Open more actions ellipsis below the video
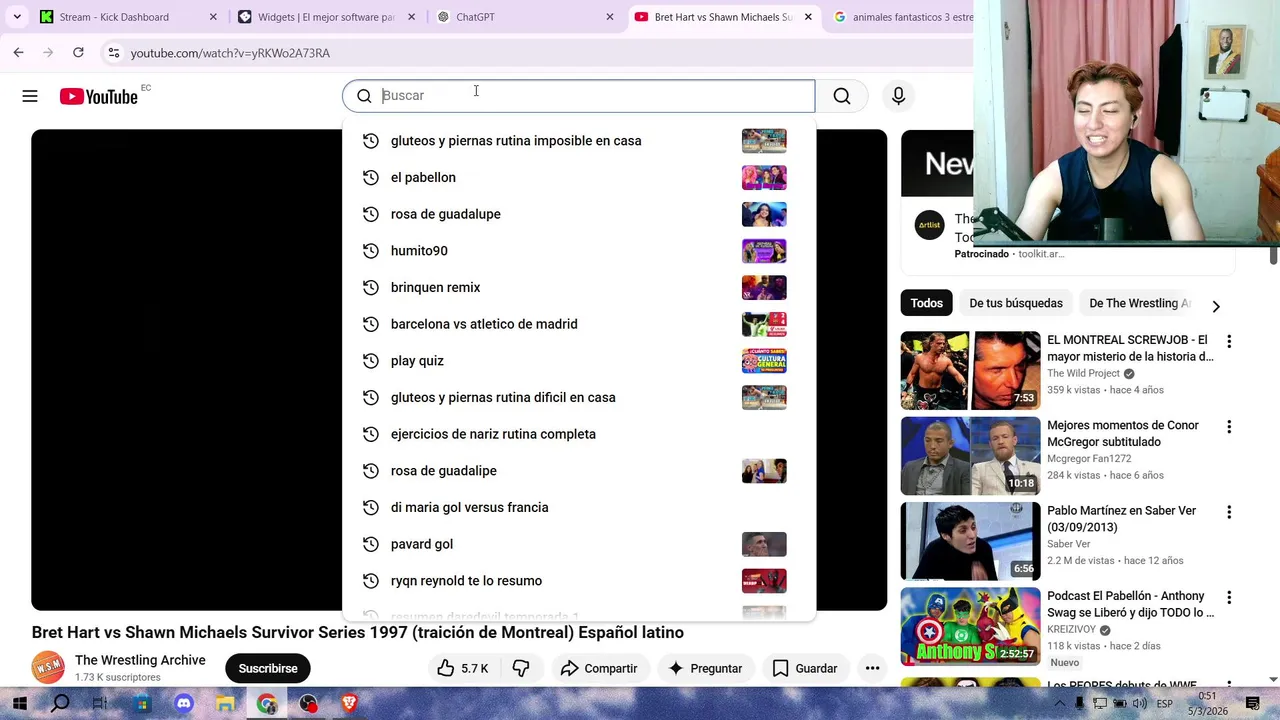The height and width of the screenshot is (720, 1280). point(872,668)
